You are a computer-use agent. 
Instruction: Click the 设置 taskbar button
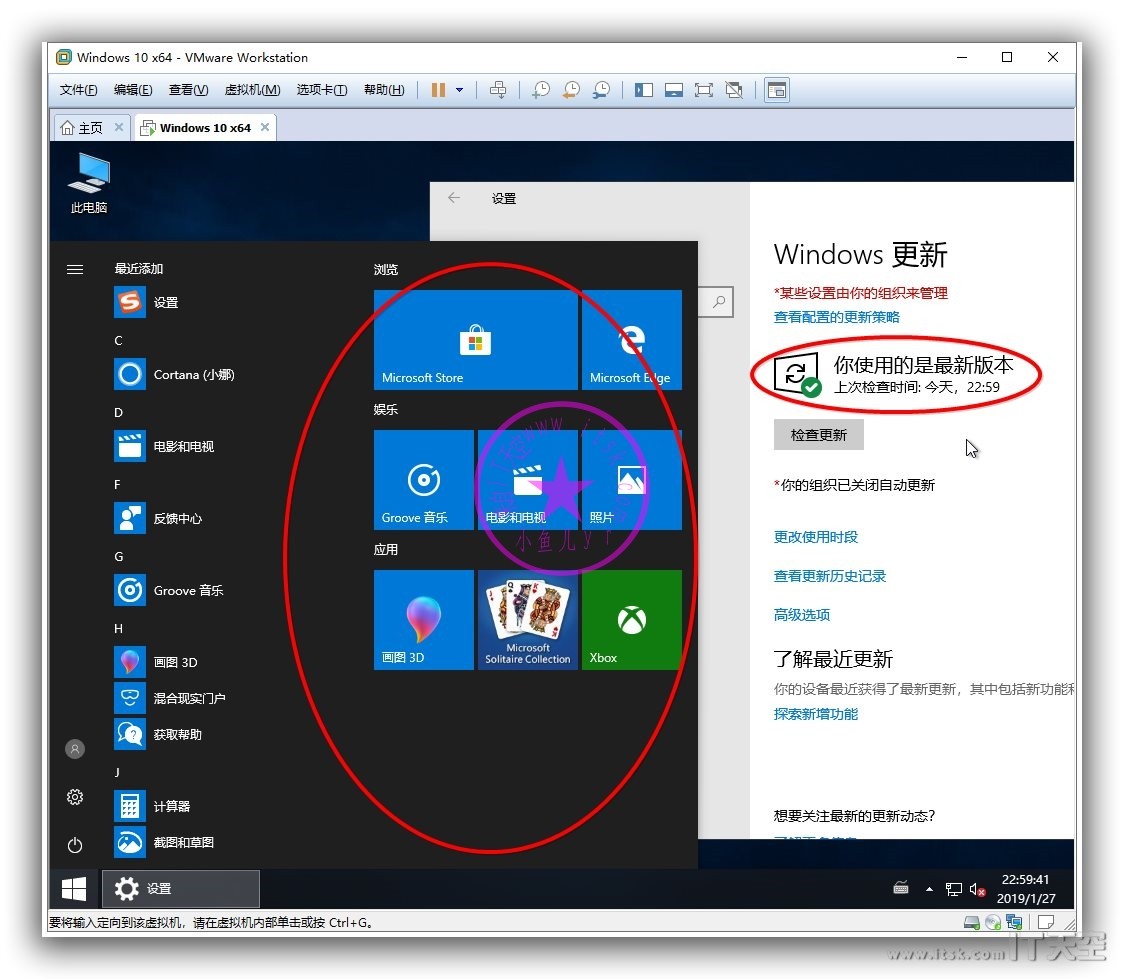click(181, 889)
